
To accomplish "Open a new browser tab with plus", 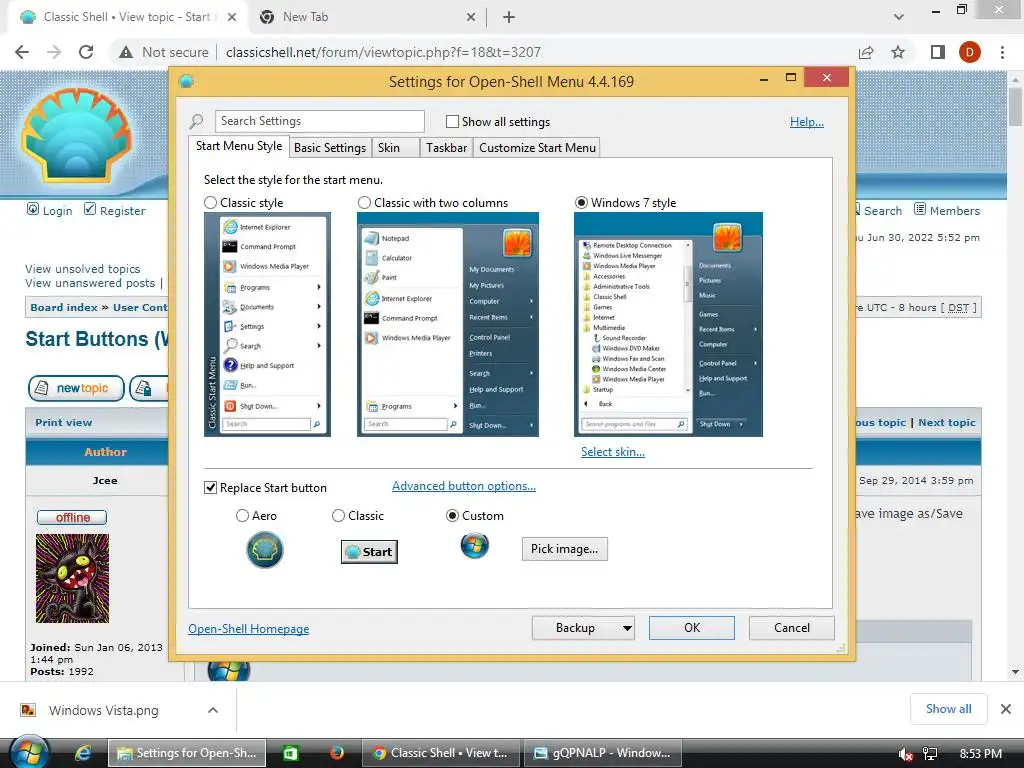I will point(509,17).
